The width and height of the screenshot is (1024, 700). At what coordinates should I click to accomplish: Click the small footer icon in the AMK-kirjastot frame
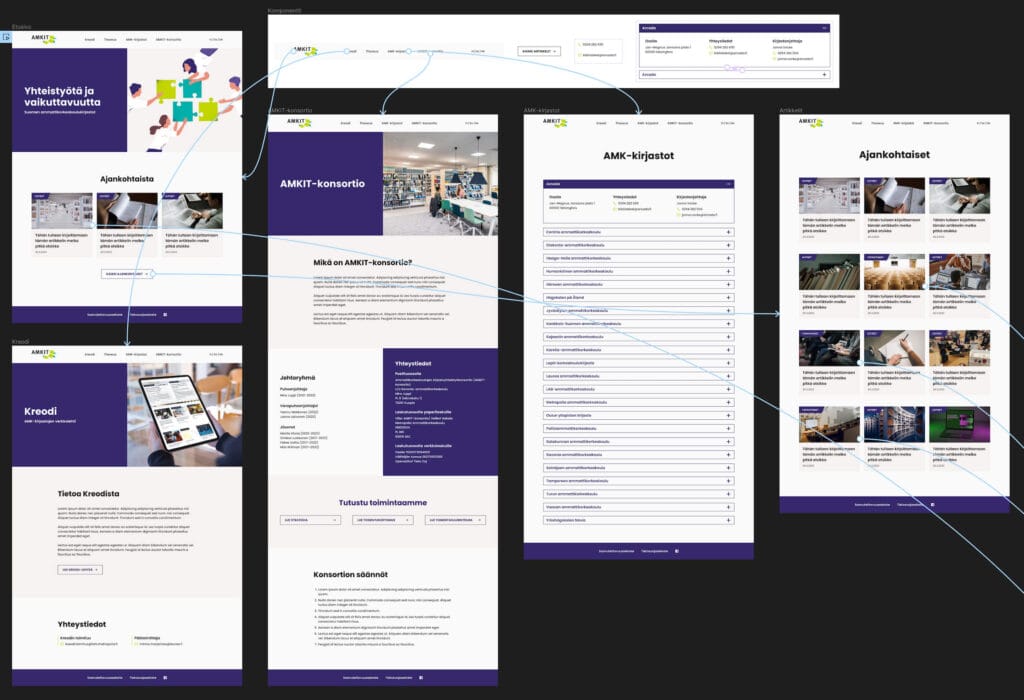tap(677, 551)
